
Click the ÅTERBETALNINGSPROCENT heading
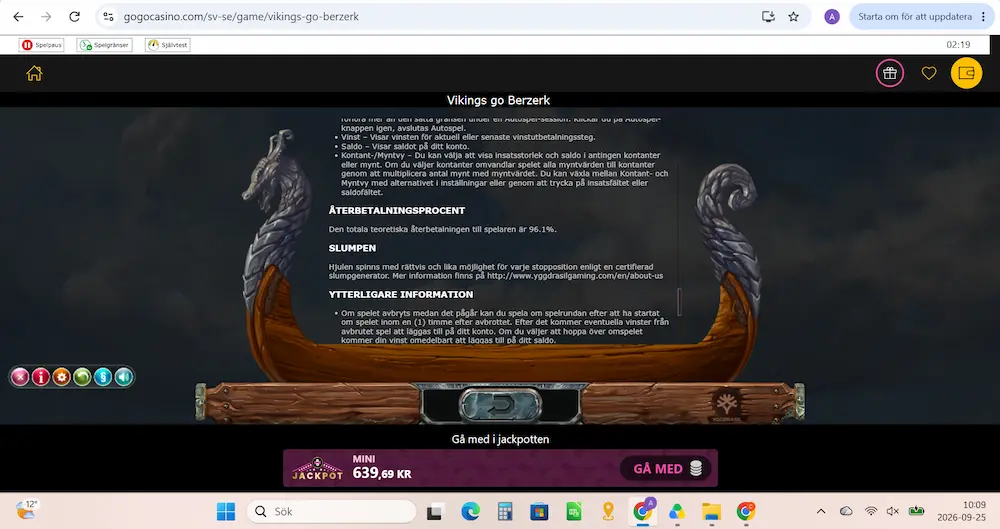point(397,210)
